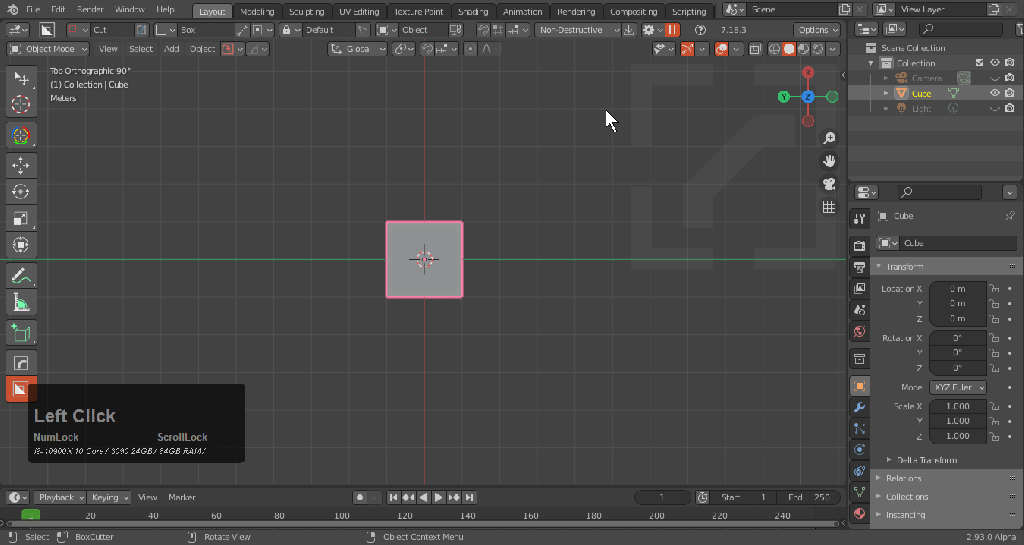Viewport: 1024px width, 545px height.
Task: Hide the Cube in viewport via eye icon
Action: [x=995, y=93]
